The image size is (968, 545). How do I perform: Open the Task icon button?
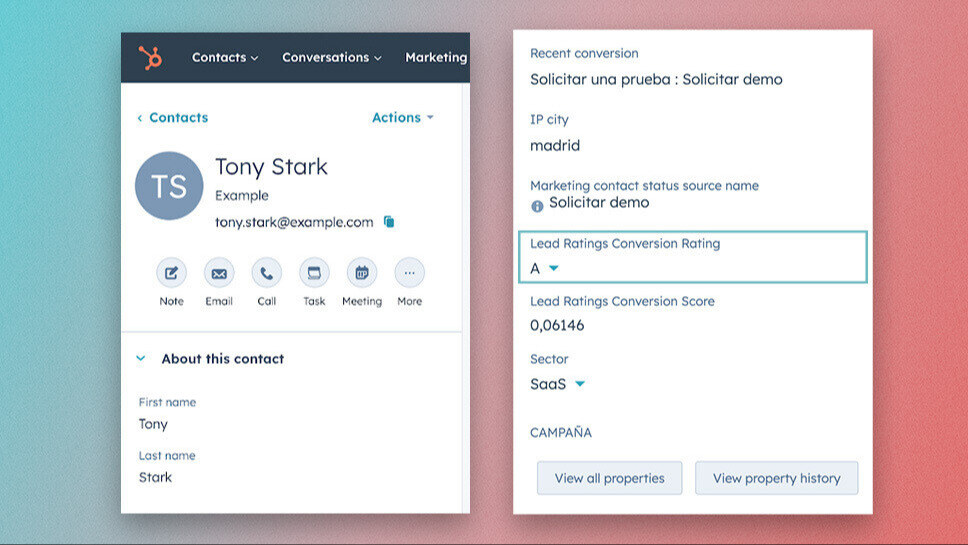314,273
